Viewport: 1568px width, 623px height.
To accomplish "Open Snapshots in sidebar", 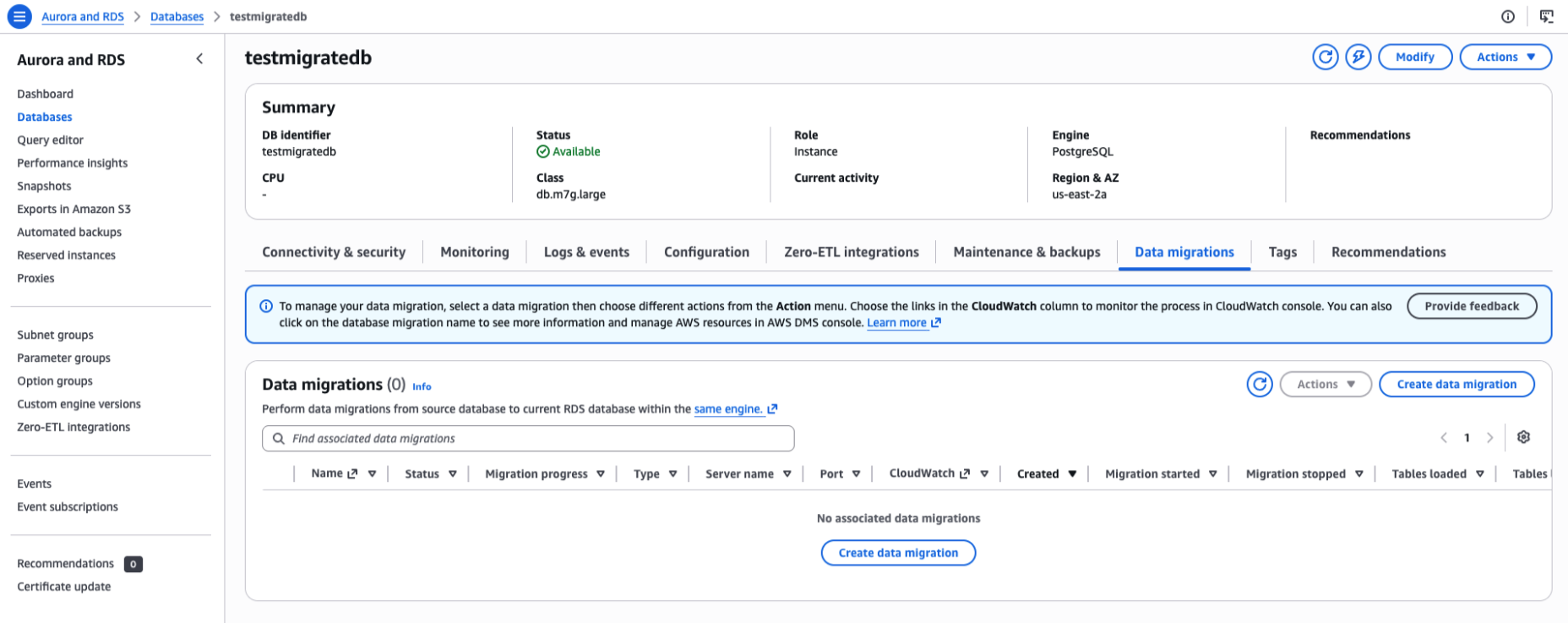I will (44, 186).
